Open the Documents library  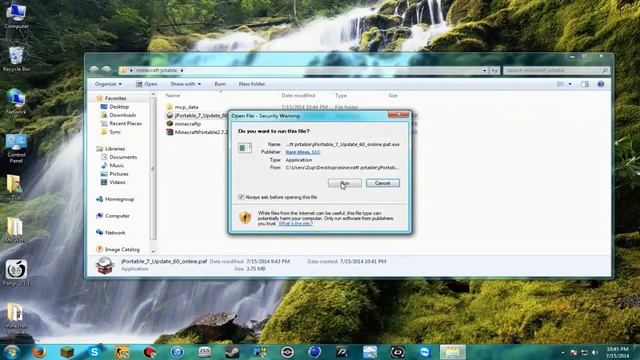(123, 157)
